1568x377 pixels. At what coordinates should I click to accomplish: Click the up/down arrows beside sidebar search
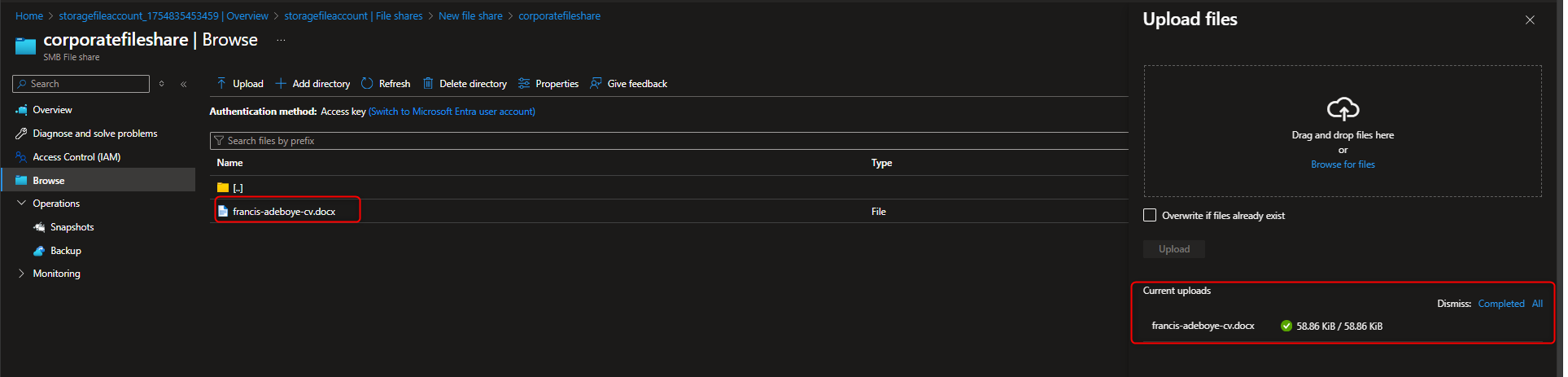[162, 84]
